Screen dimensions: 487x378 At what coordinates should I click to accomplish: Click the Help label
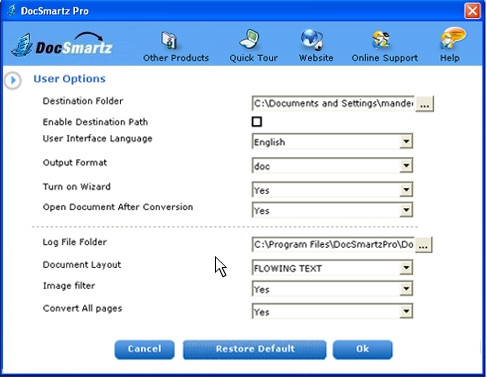tap(450, 58)
